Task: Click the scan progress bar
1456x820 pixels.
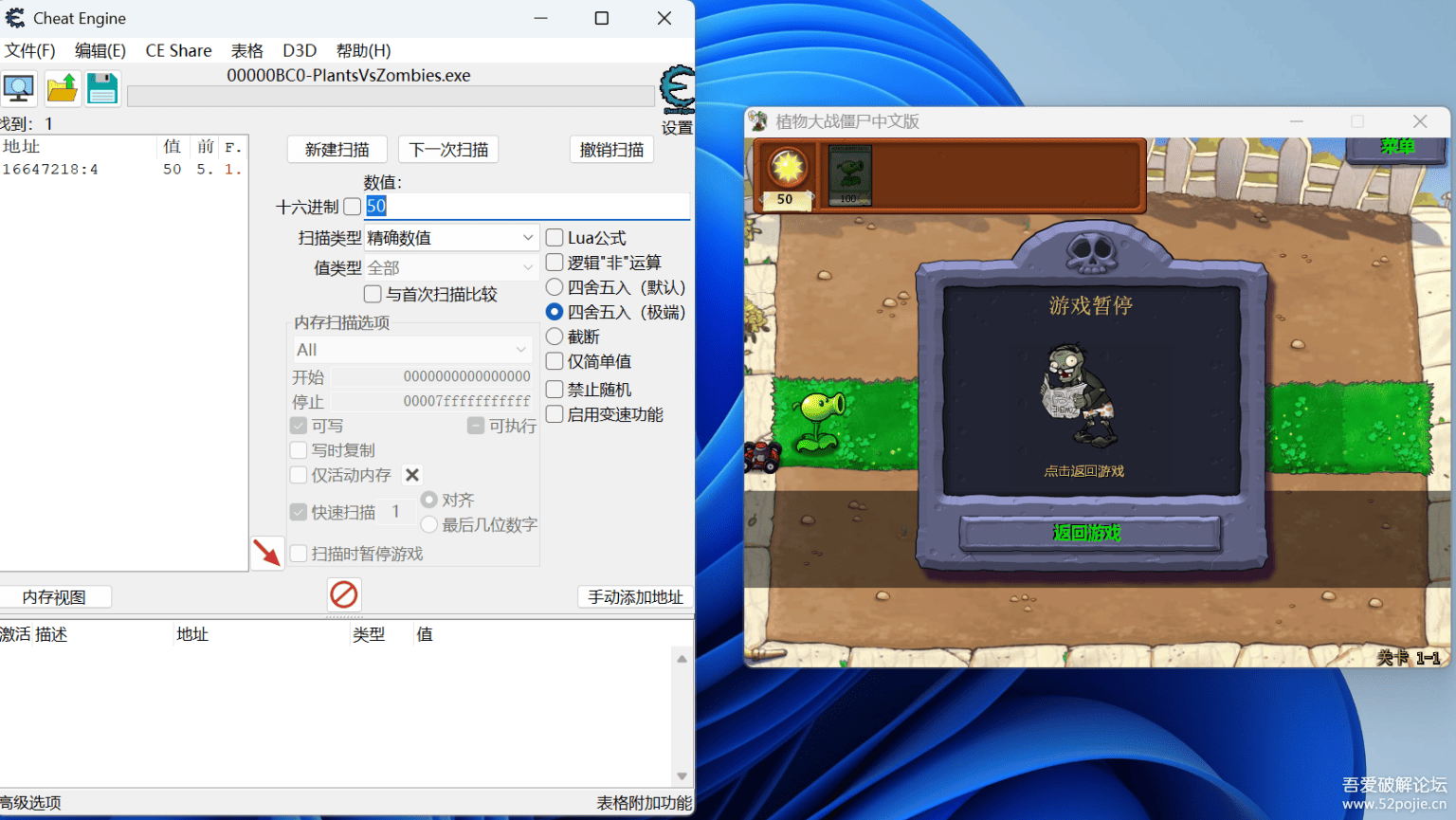Action: point(391,96)
